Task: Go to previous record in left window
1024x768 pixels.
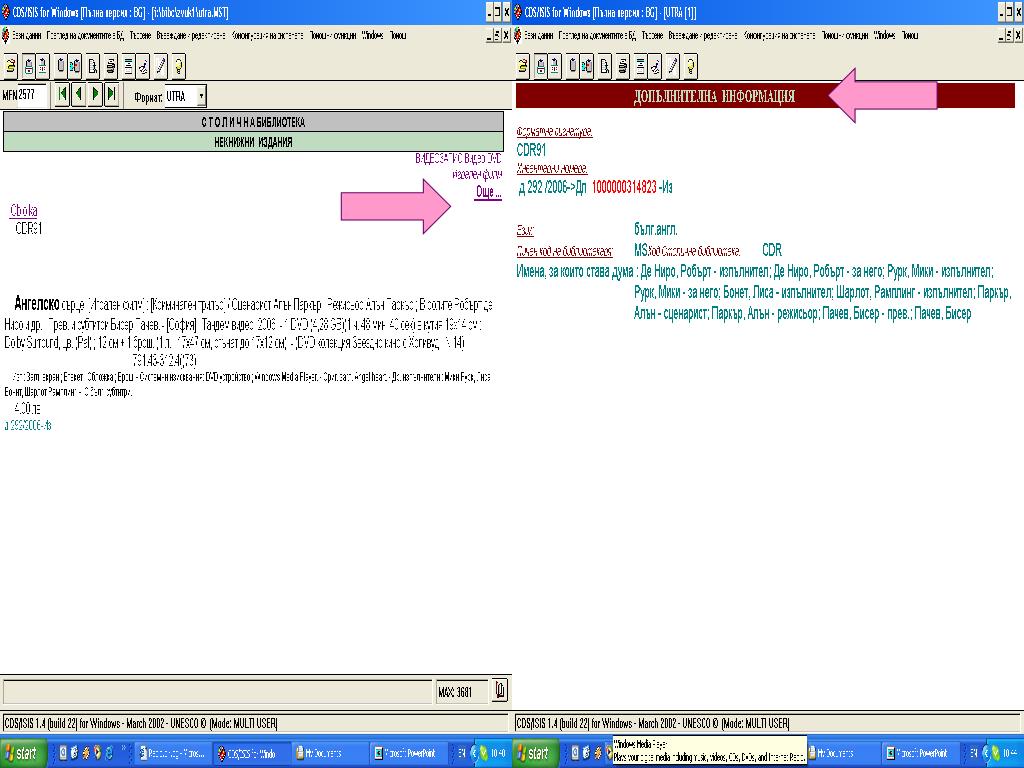Action: pyautogui.click(x=78, y=94)
